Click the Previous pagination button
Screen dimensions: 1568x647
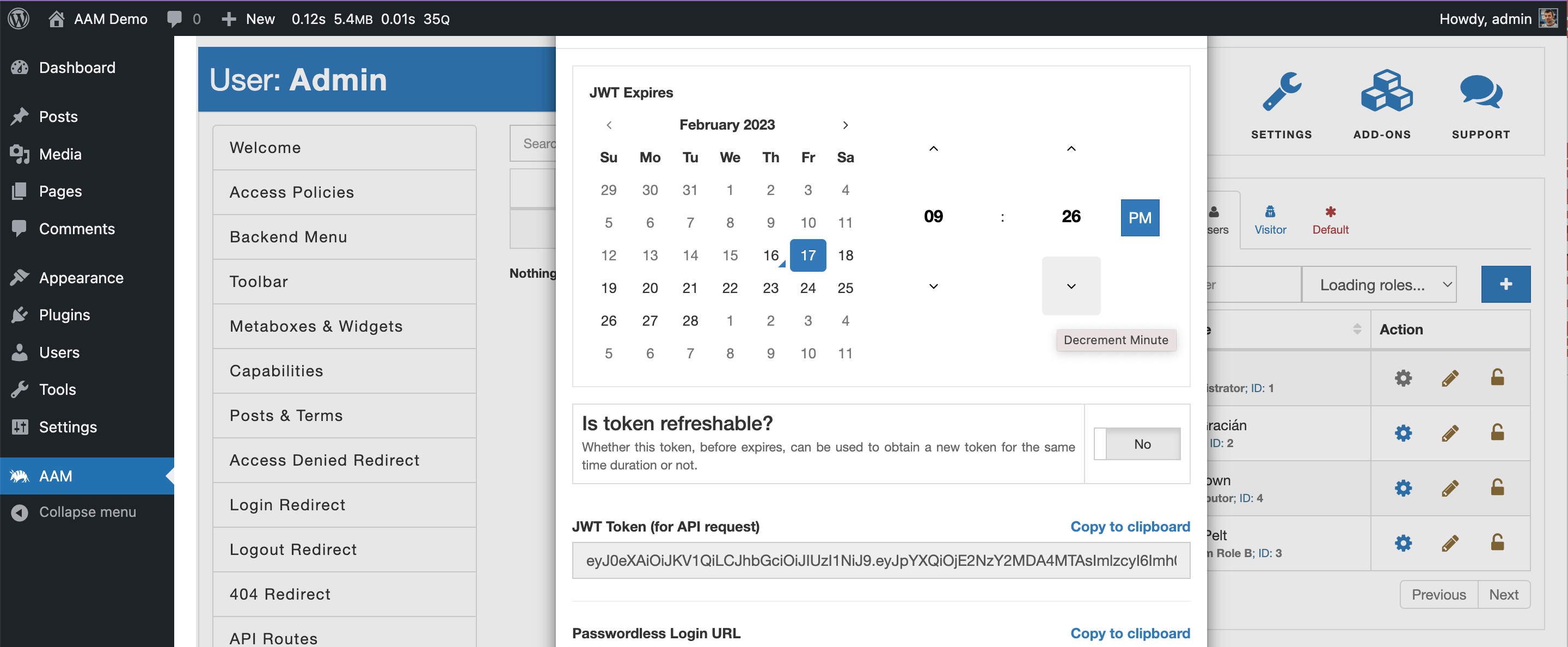1438,595
